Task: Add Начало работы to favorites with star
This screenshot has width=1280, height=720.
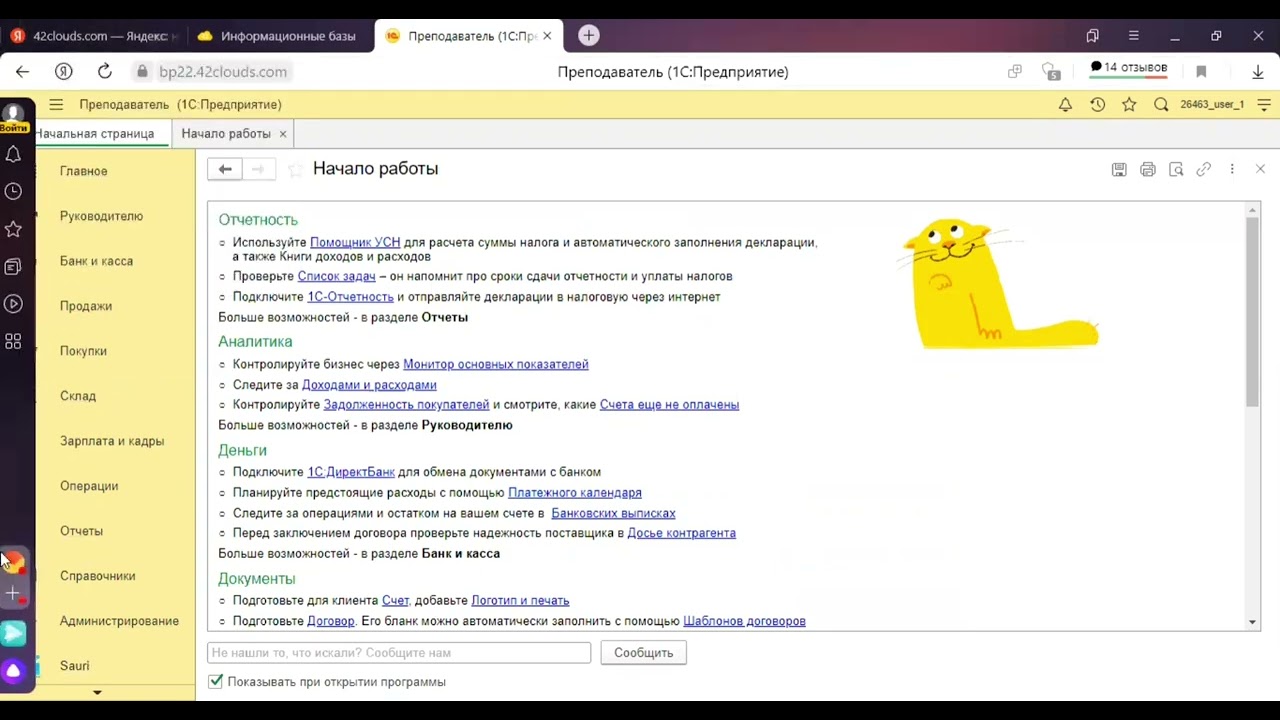Action: [295, 170]
